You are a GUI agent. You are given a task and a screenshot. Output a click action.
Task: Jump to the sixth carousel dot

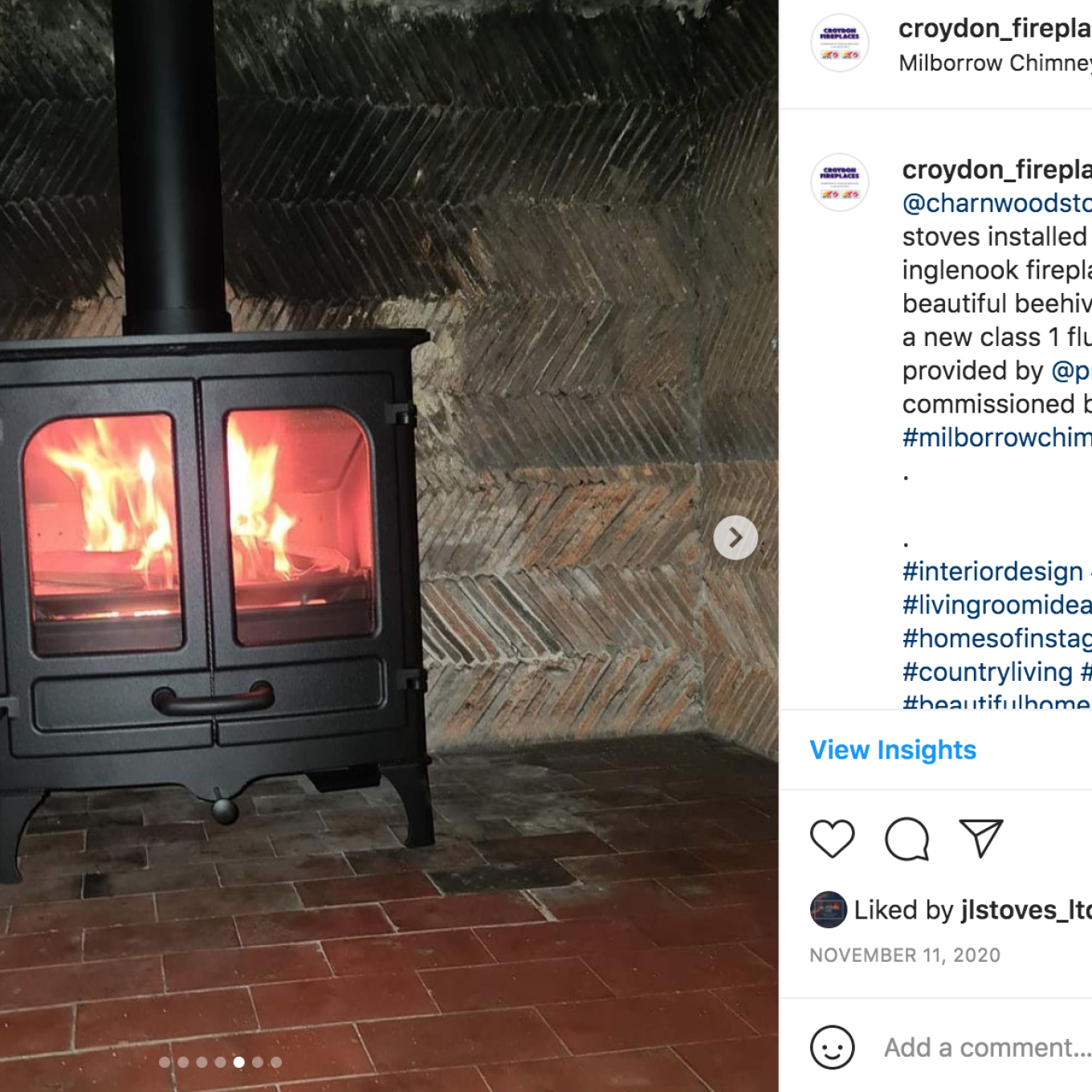pos(258,1062)
